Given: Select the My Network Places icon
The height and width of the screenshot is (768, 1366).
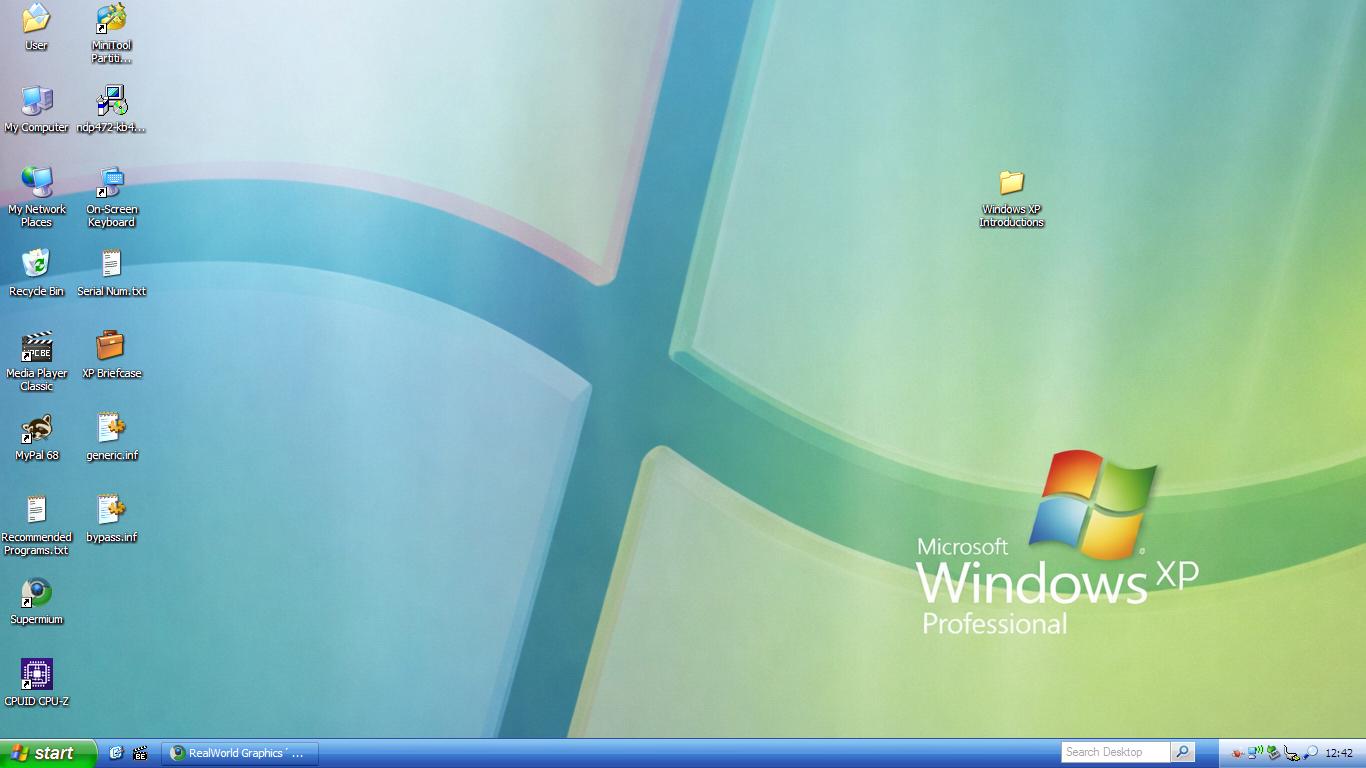Looking at the screenshot, I should 36,182.
